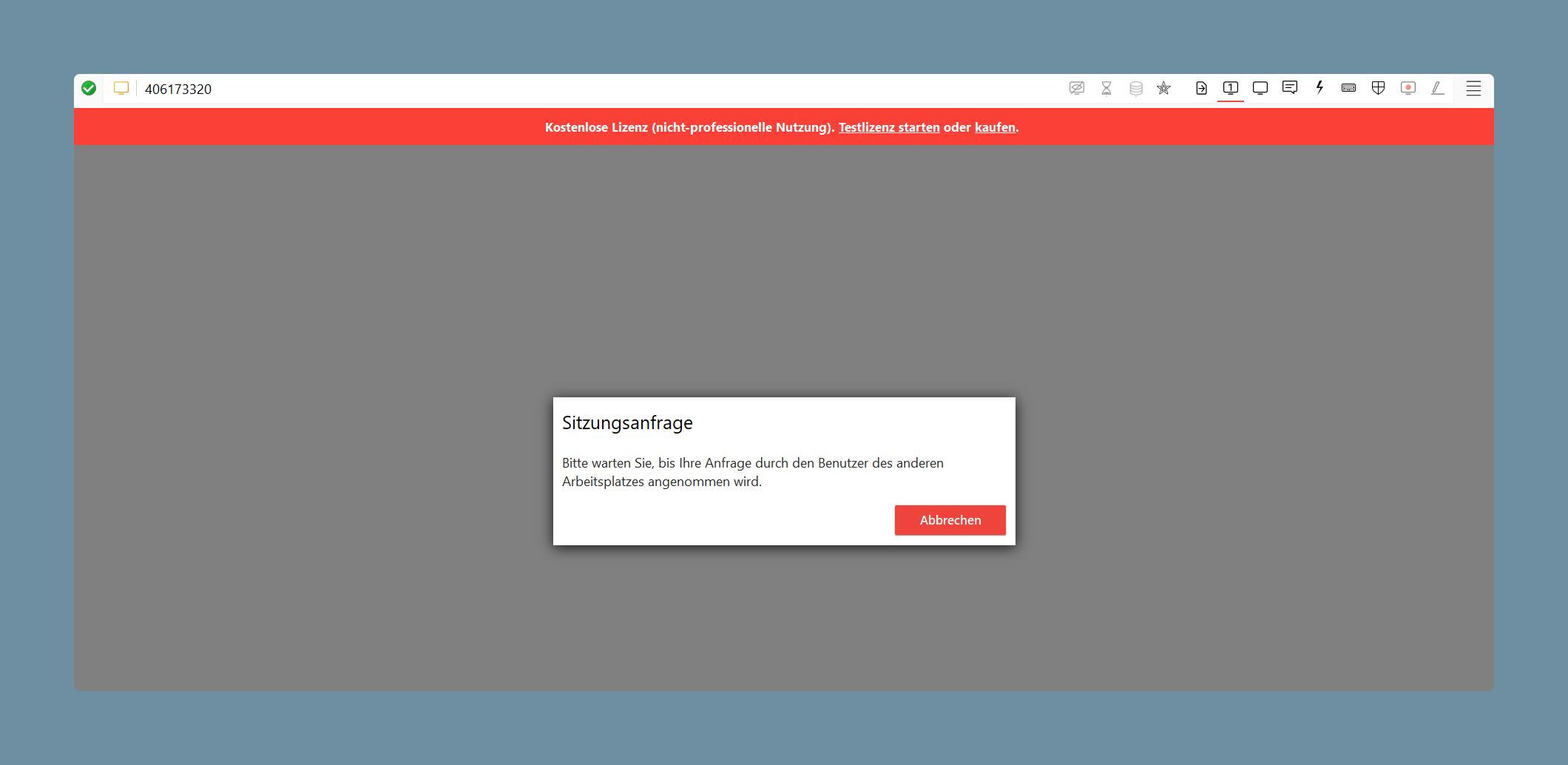This screenshot has height=765, width=1568.
Task: Start session recording with the red dot icon
Action: [x=1408, y=88]
